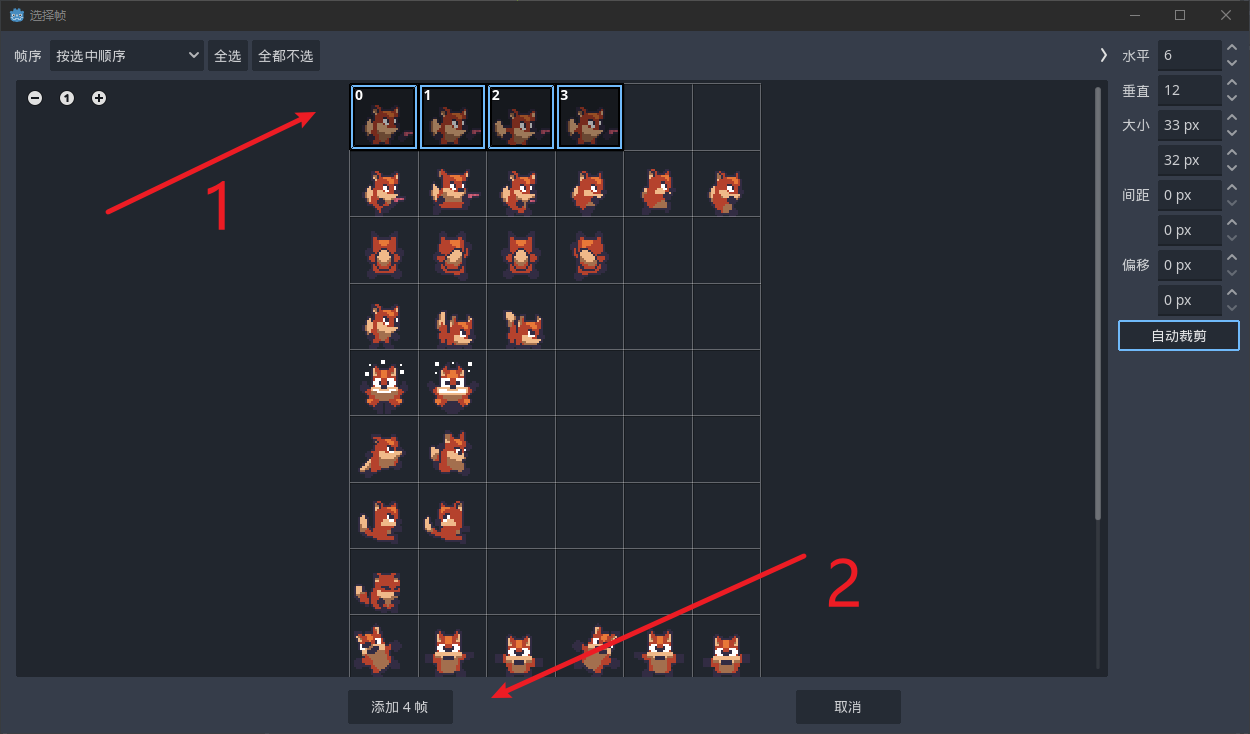
Task: Deselect frame 0 in the sprite grid
Action: pos(384,117)
